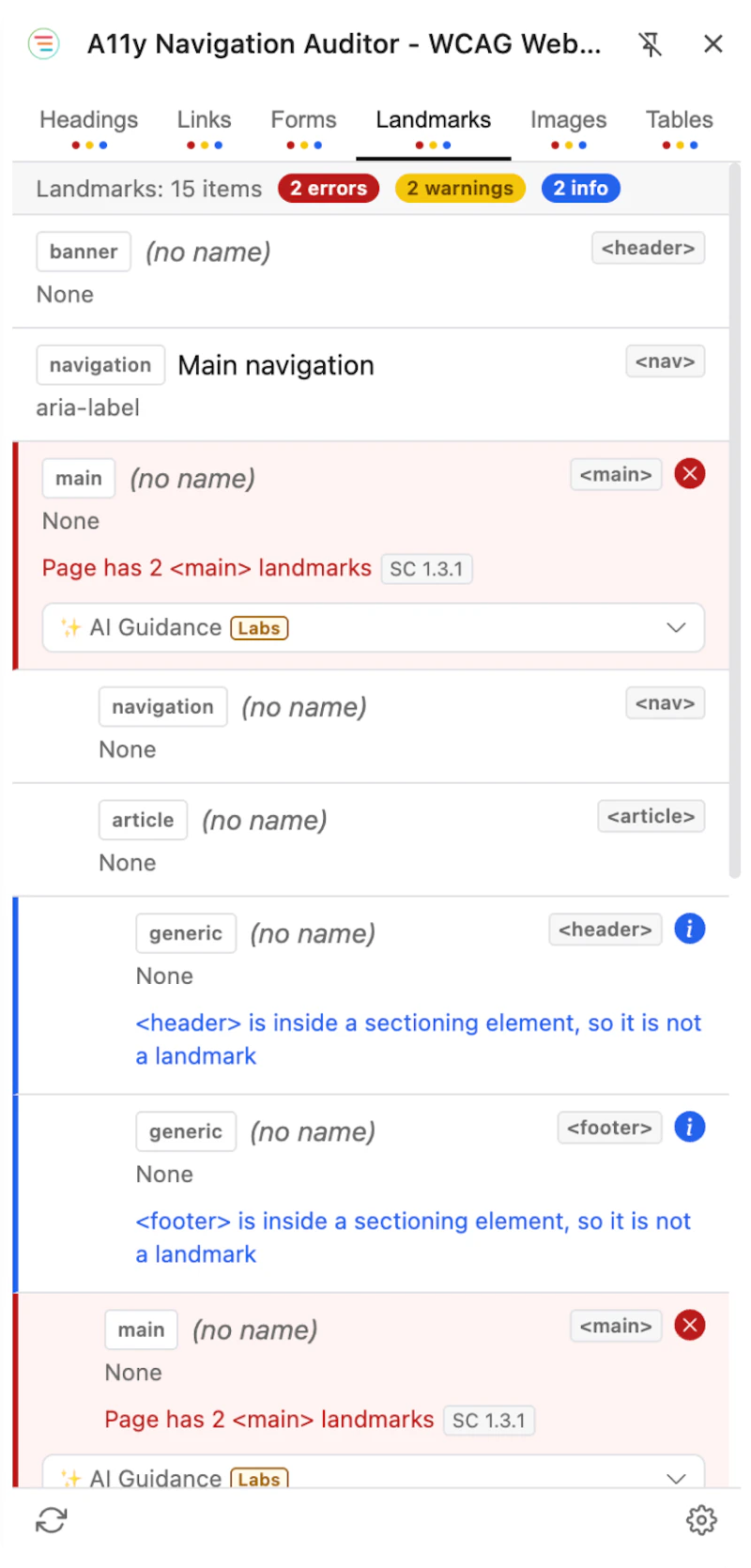Click the blue info icon beside the header tag
The image size is (751, 1568).
click(x=690, y=930)
